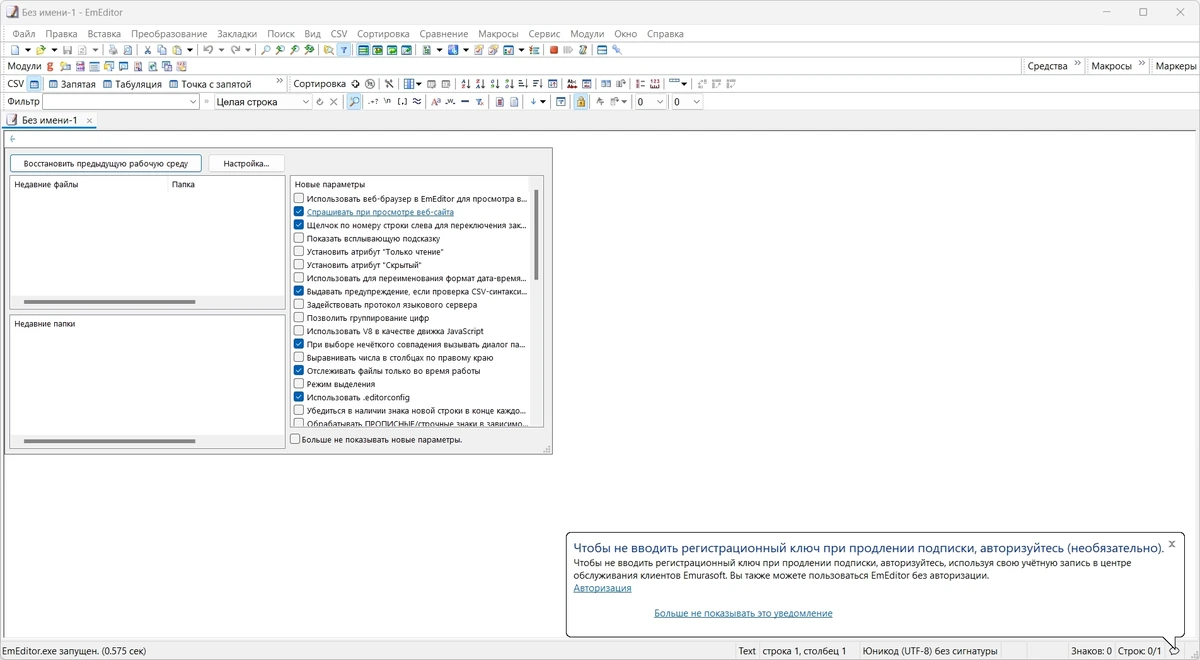
Task: Click the New file icon
Action: (14, 49)
